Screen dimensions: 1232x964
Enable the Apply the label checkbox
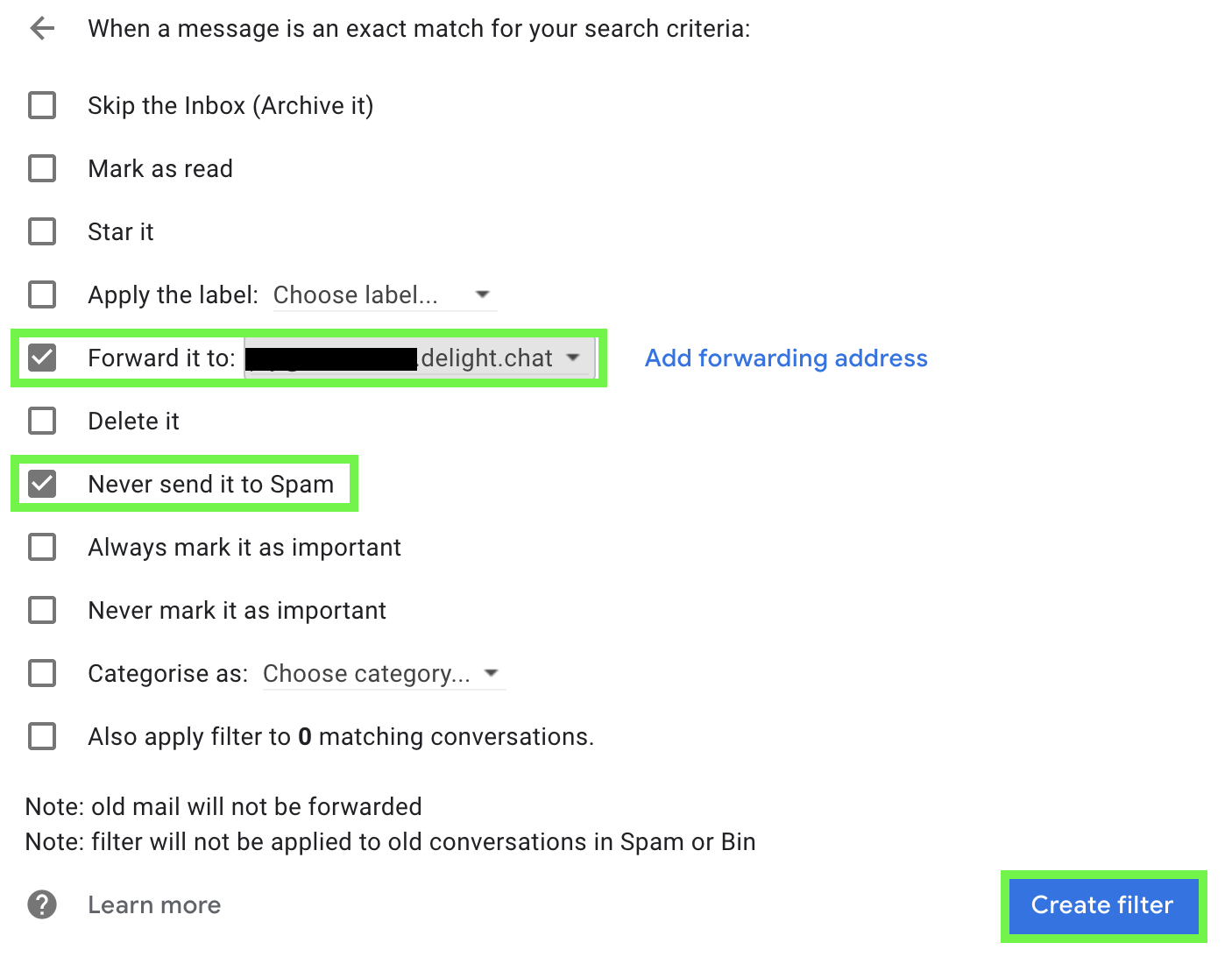[x=42, y=294]
